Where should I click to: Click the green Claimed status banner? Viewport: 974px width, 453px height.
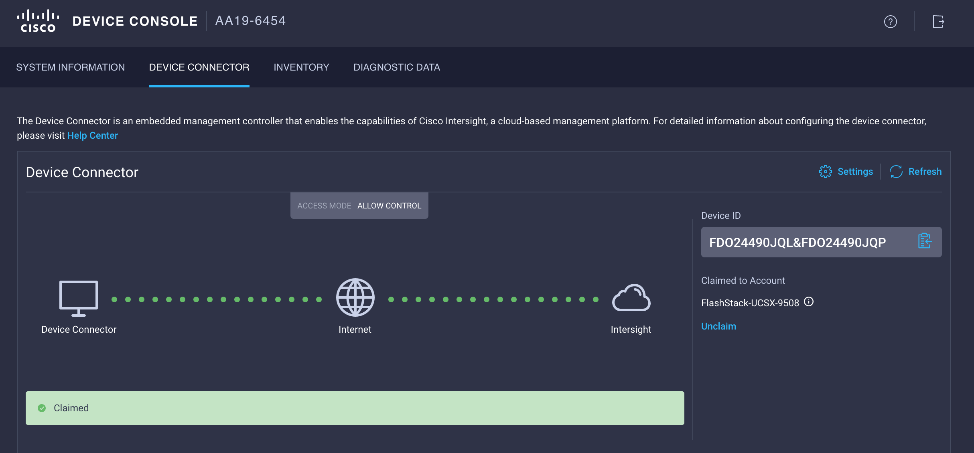point(355,408)
